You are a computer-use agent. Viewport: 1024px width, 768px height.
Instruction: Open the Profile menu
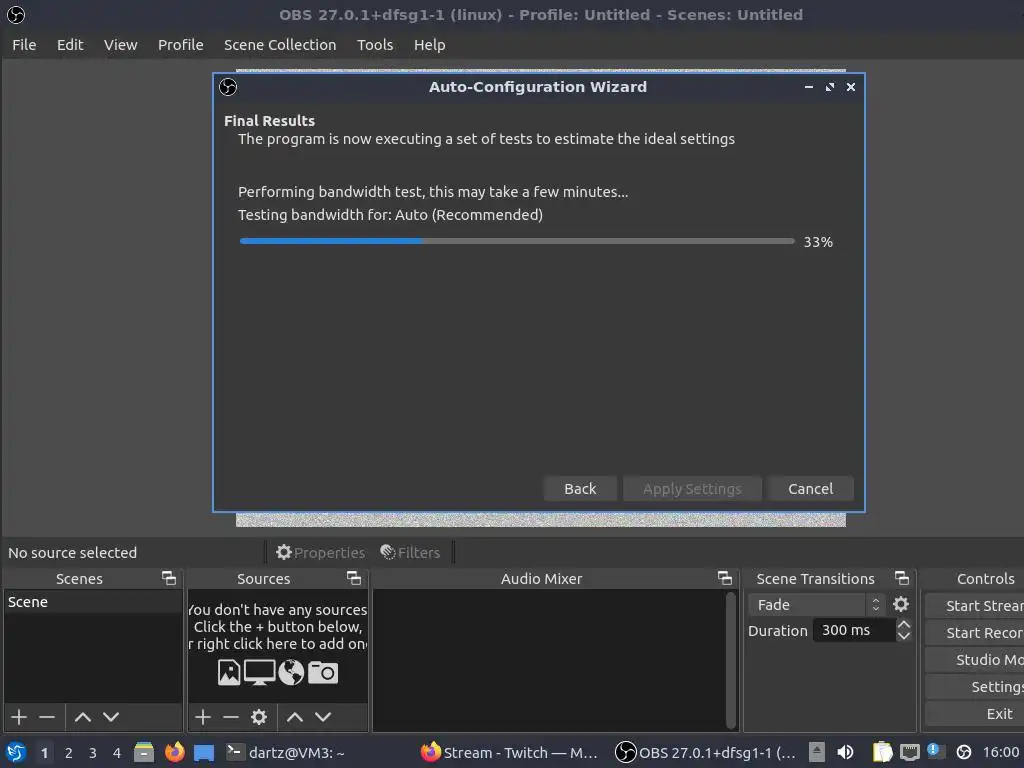pos(181,45)
